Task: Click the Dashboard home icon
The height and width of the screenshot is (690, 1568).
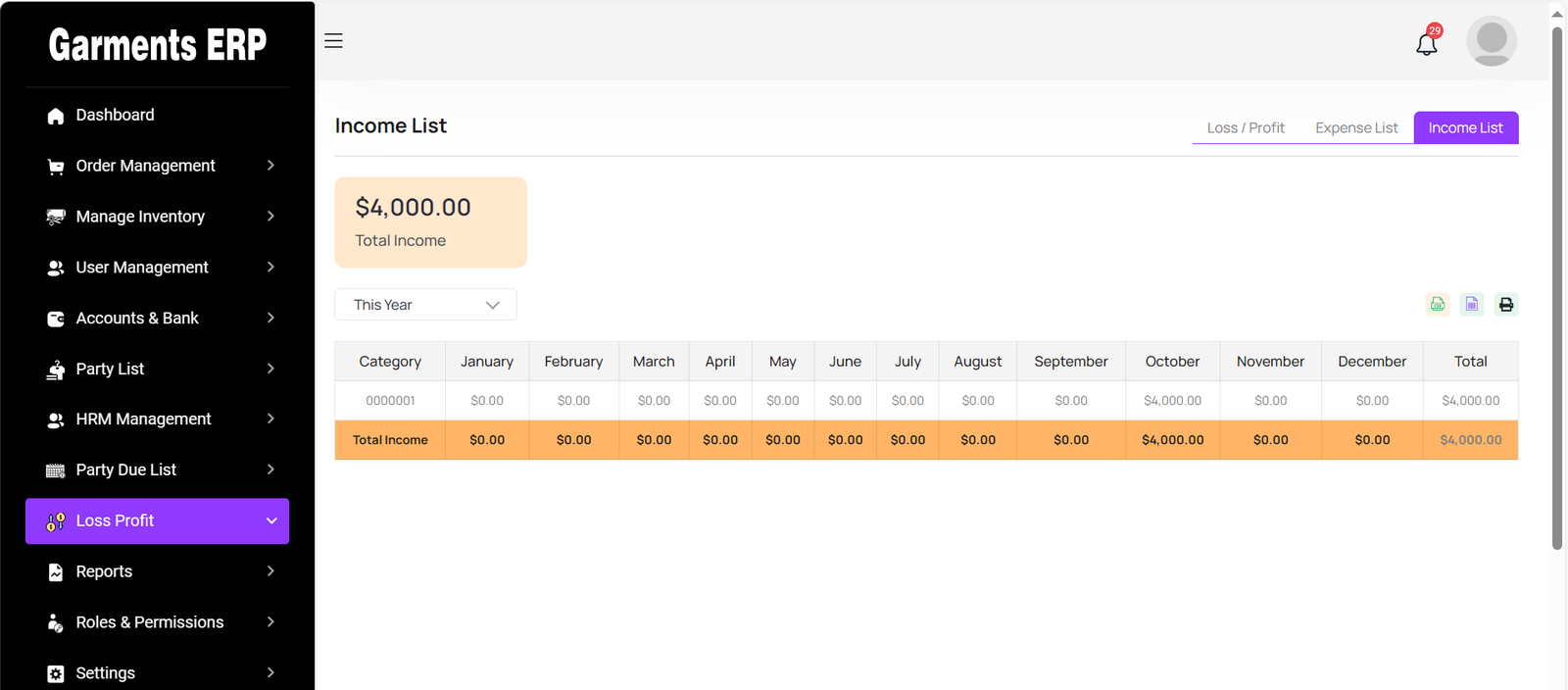Action: pyautogui.click(x=56, y=116)
